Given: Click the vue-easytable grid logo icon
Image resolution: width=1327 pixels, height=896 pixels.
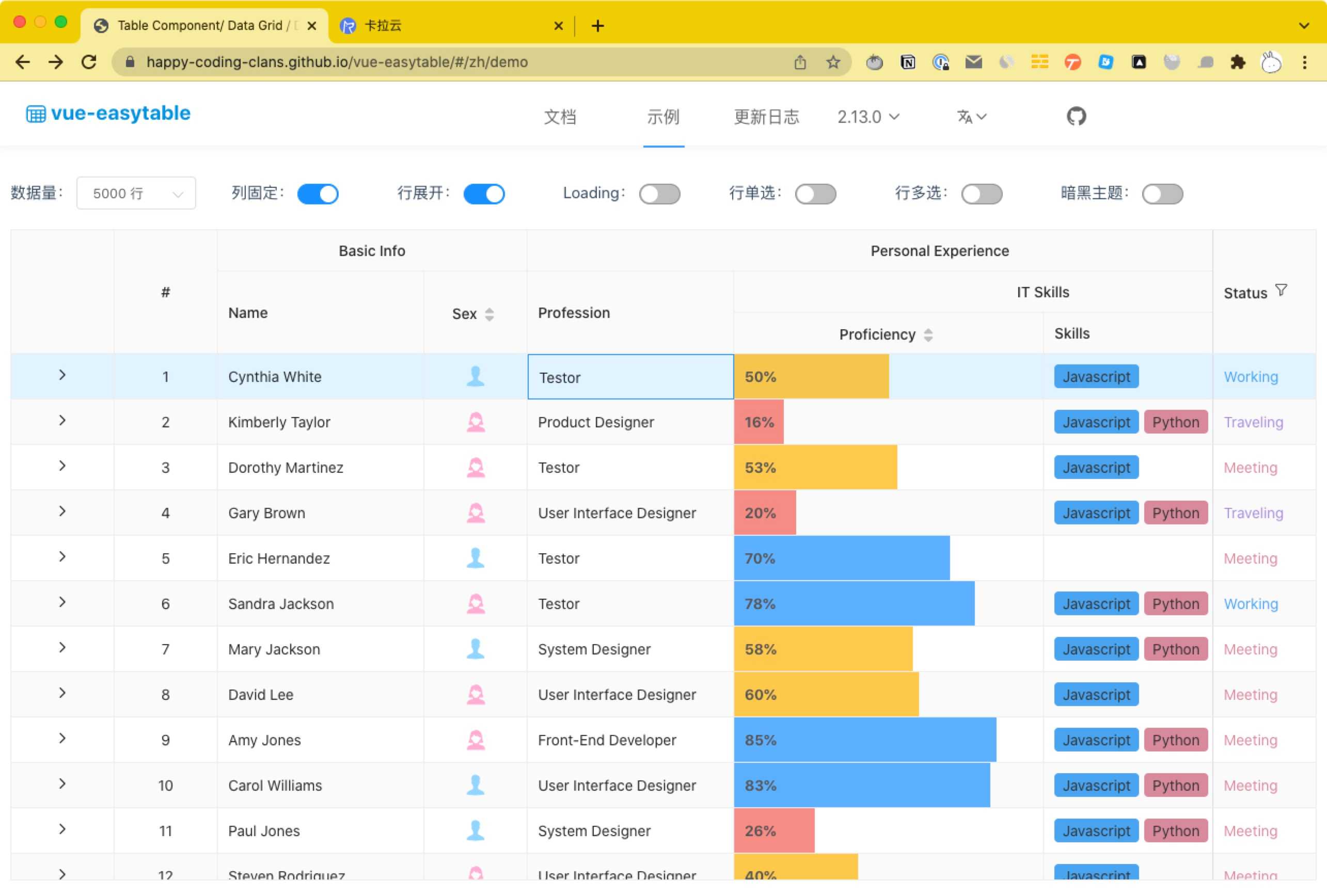Looking at the screenshot, I should click(x=36, y=113).
